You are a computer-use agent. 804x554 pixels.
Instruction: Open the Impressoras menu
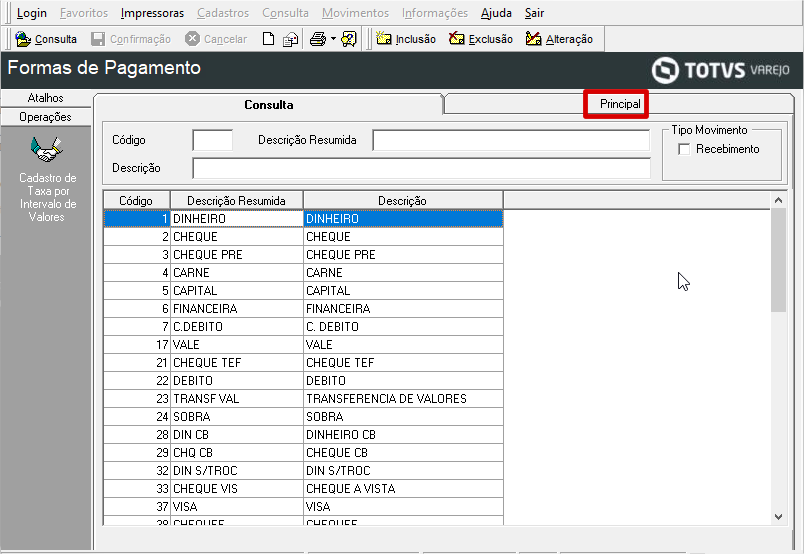coord(152,13)
